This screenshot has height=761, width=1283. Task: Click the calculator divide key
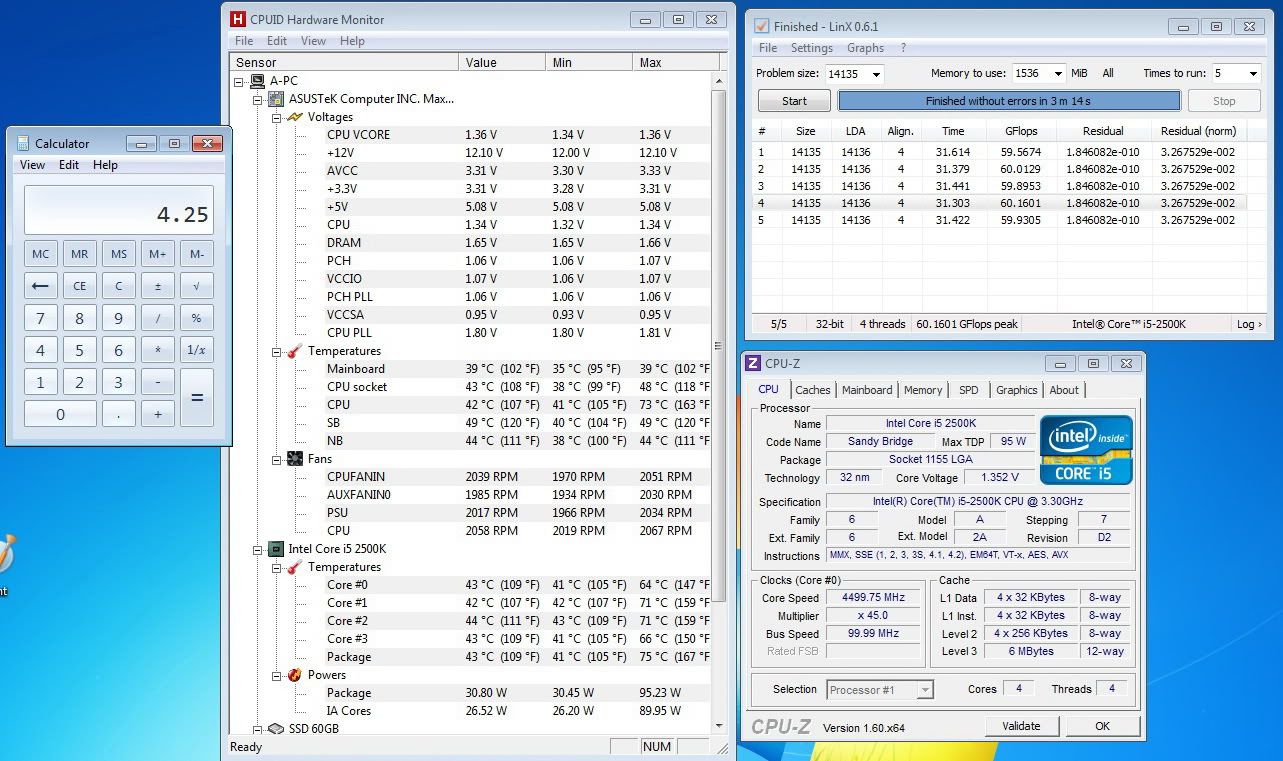coord(157,318)
